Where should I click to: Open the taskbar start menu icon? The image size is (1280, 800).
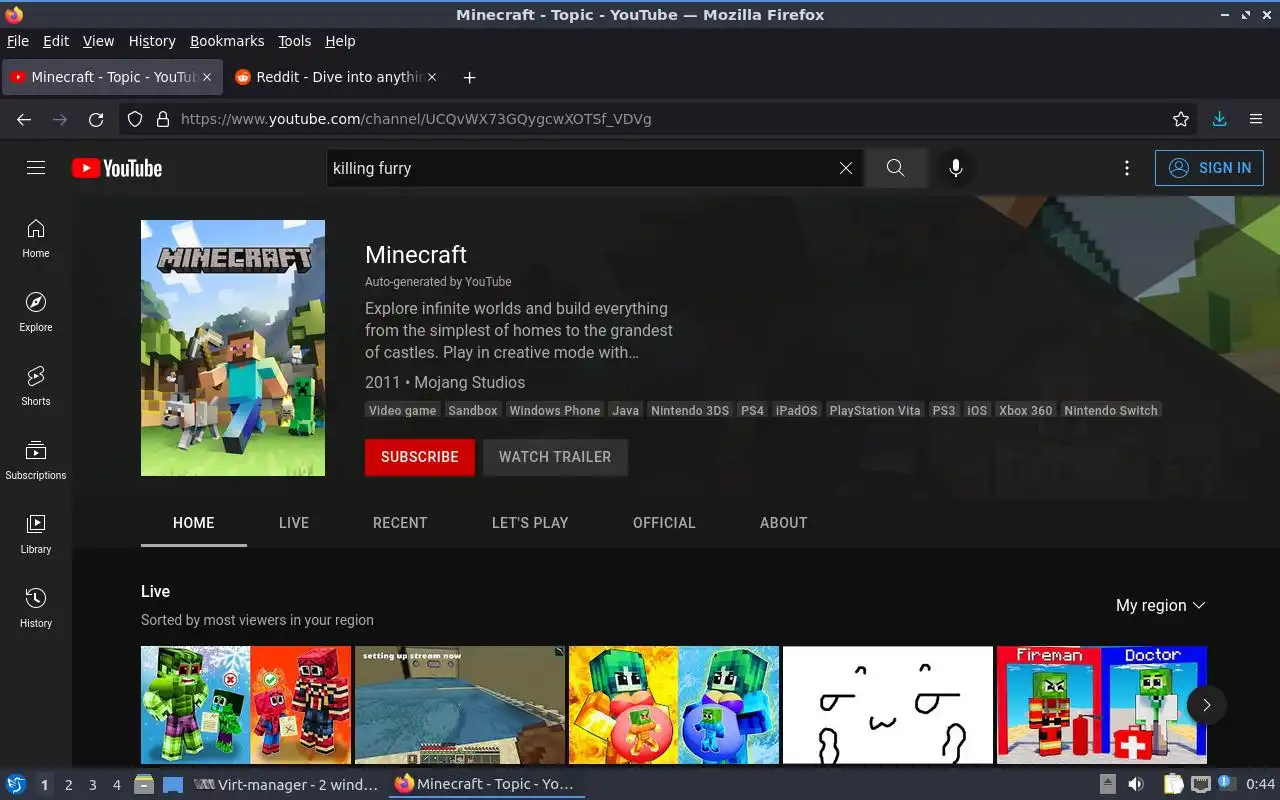coord(15,784)
